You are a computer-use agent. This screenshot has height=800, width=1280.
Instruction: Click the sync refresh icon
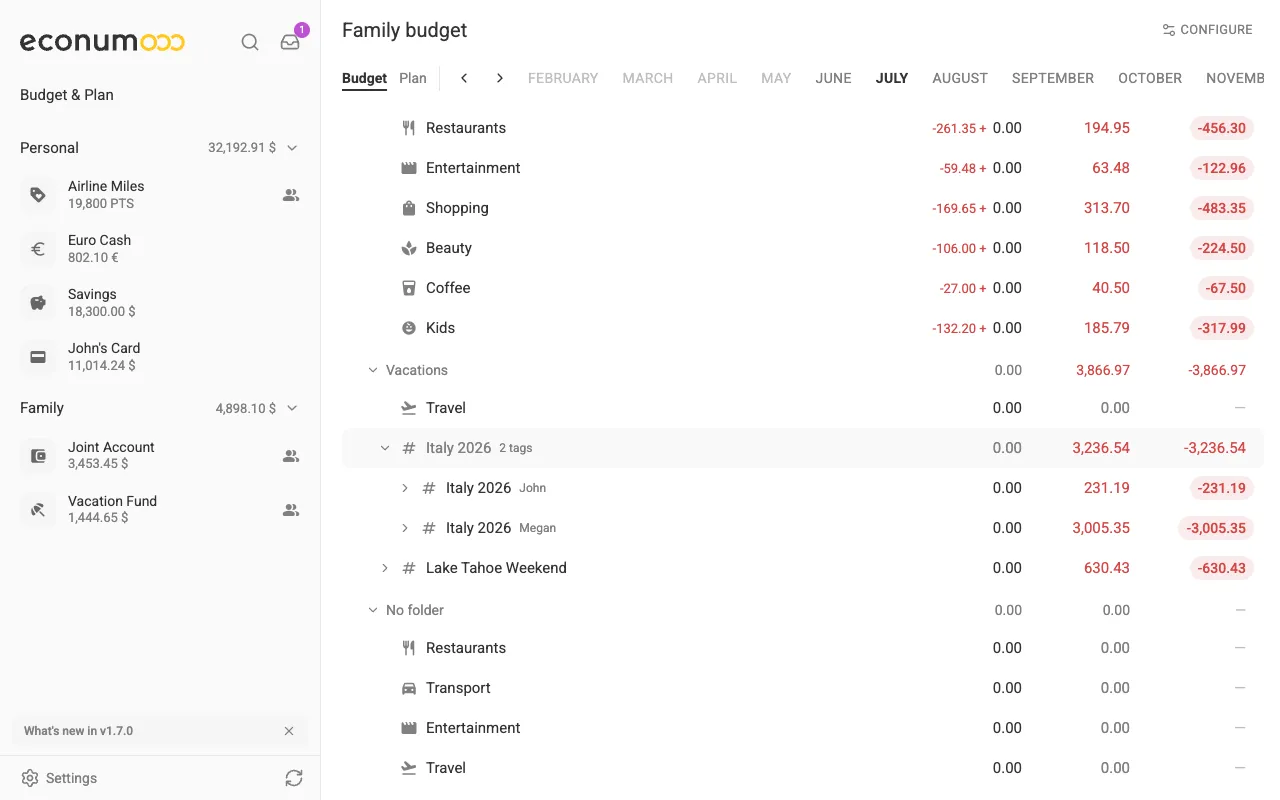[x=293, y=778]
